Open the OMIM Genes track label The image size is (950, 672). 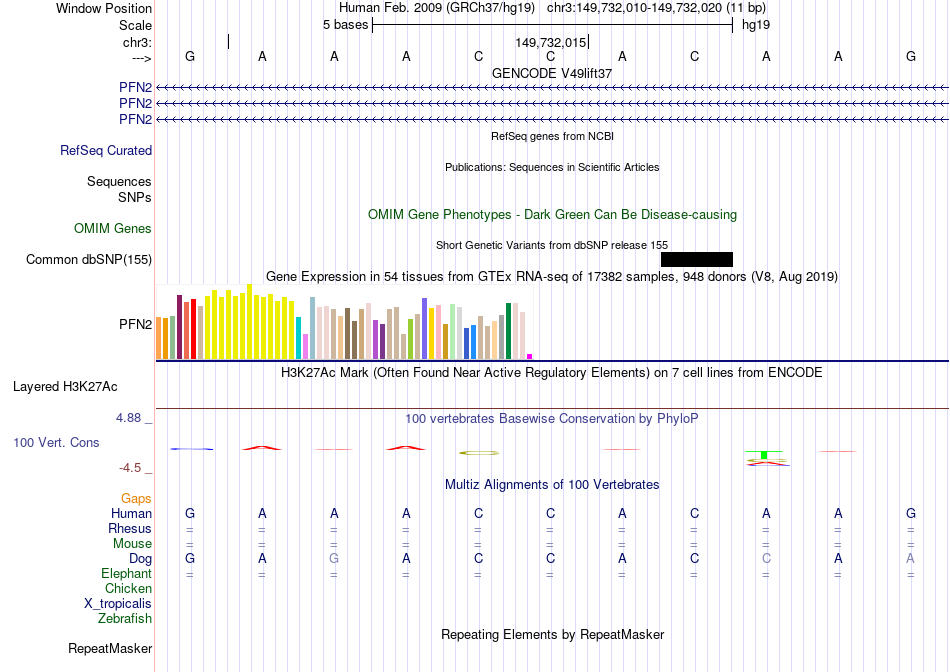(113, 228)
